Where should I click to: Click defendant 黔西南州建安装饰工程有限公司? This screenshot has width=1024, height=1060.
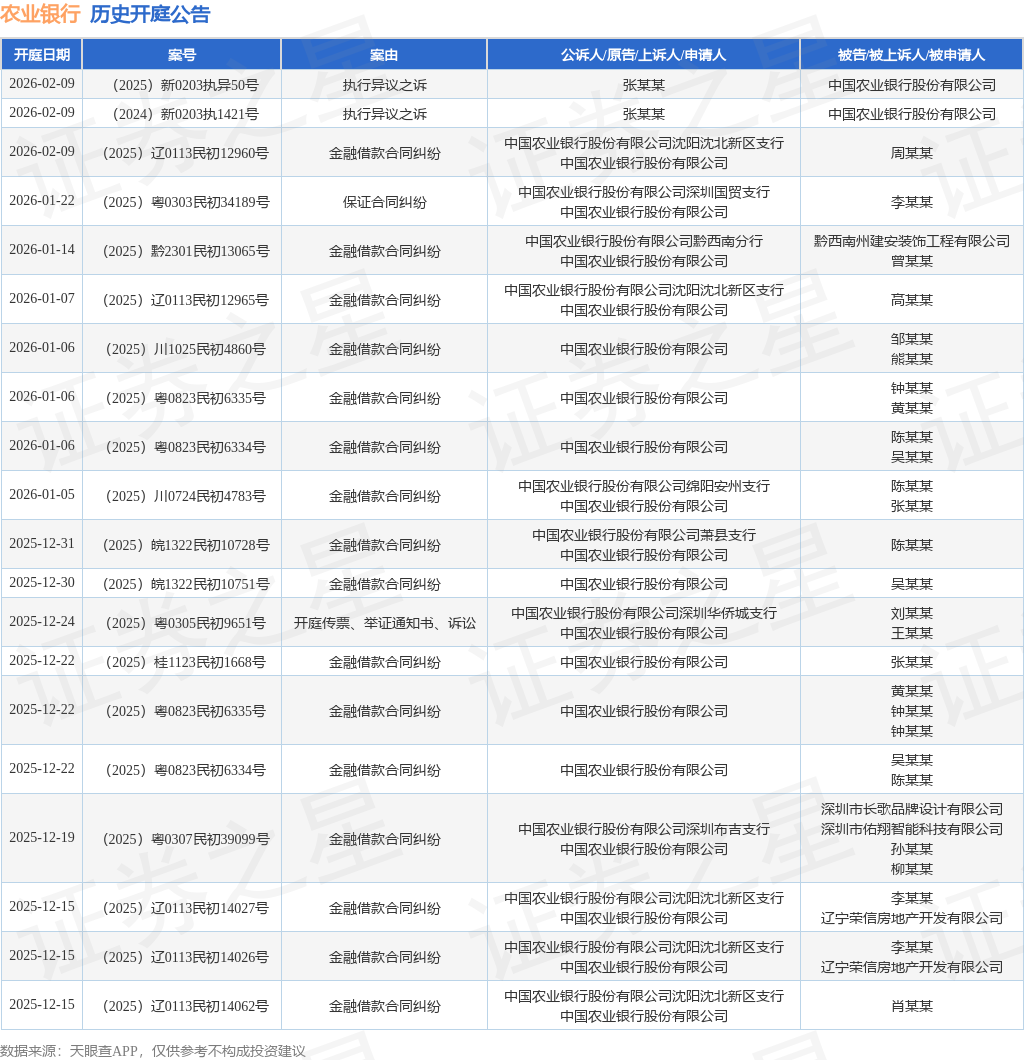coord(911,241)
